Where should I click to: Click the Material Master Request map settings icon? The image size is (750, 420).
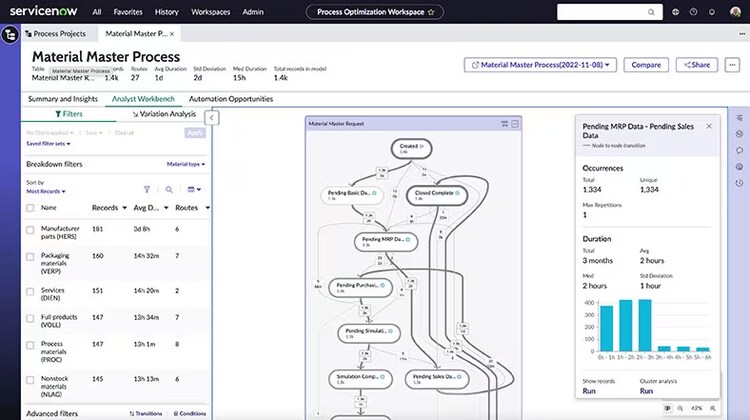point(504,124)
